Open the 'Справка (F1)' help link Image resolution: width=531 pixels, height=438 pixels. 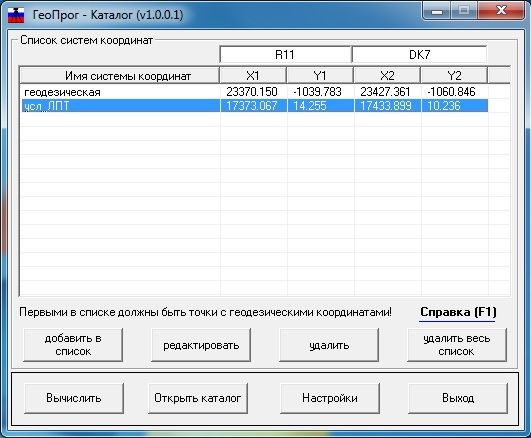tap(458, 312)
